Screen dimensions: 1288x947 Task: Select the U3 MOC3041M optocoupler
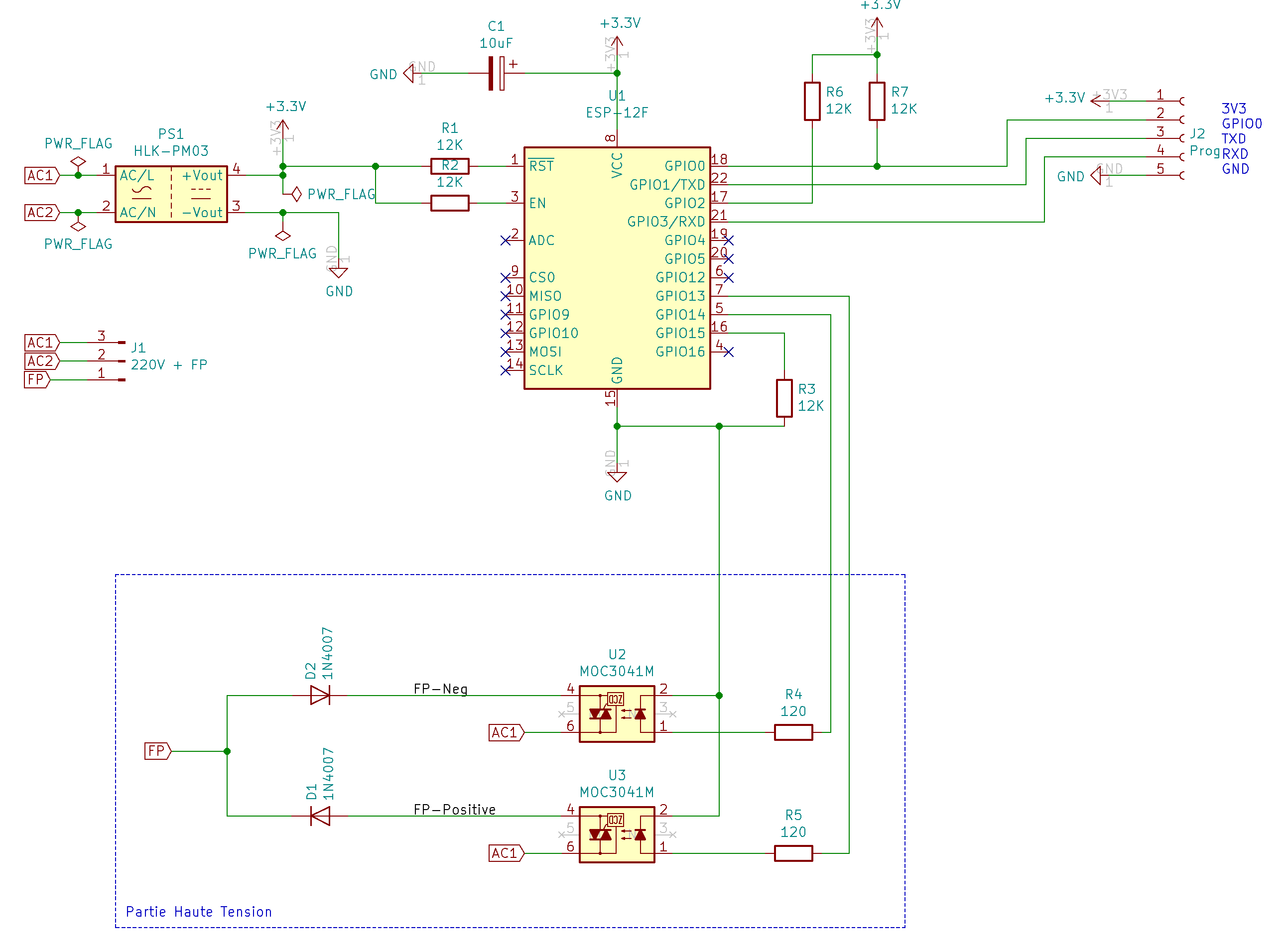tap(617, 834)
